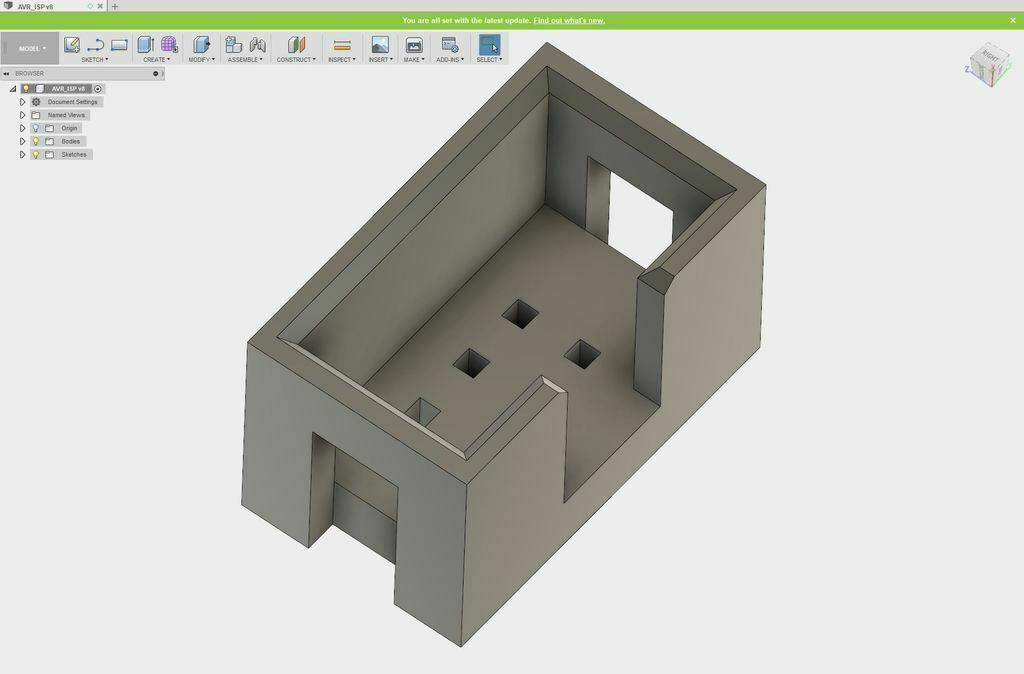Viewport: 1024px width, 674px height.
Task: Dismiss the green update notification banner
Action: (x=1013, y=20)
